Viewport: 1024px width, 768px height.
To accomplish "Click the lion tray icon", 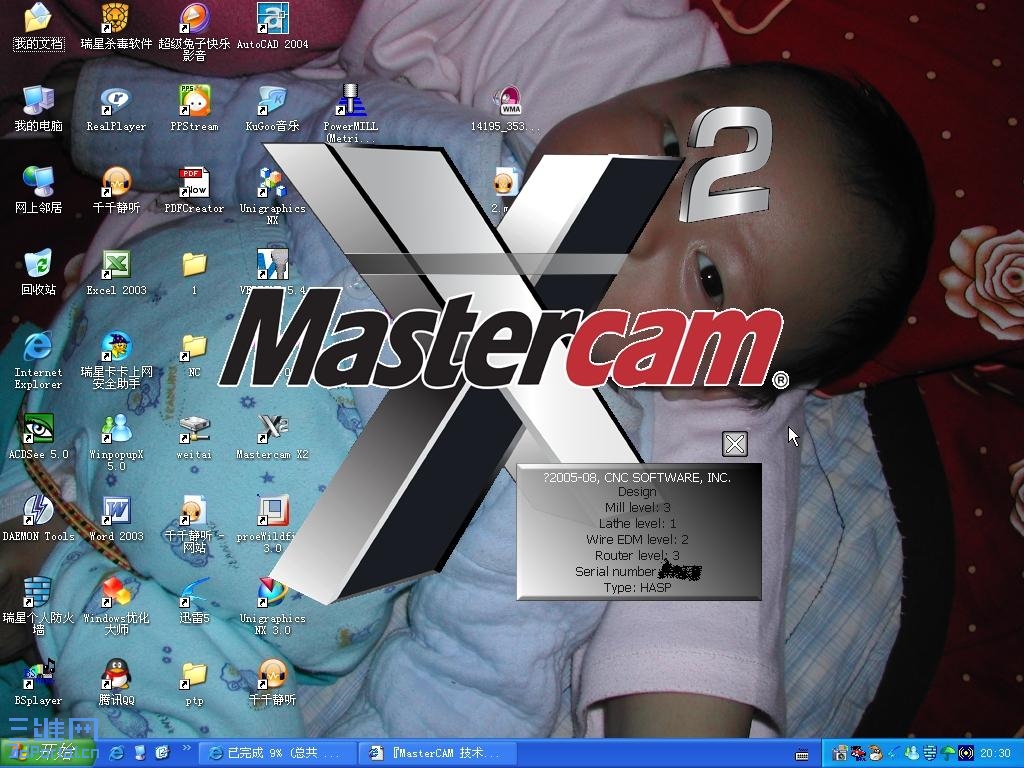I will click(876, 754).
